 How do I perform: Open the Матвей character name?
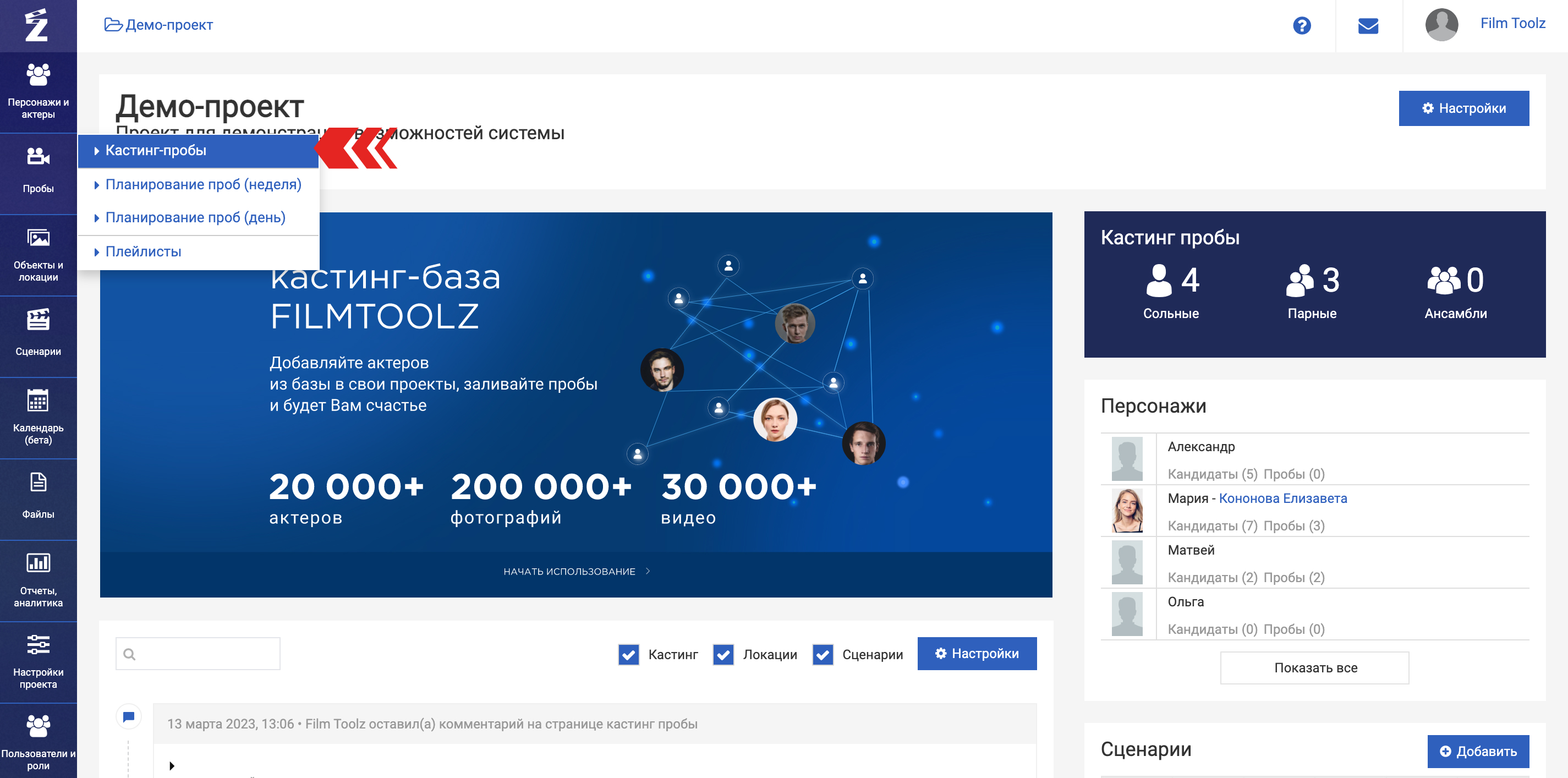pos(1191,550)
